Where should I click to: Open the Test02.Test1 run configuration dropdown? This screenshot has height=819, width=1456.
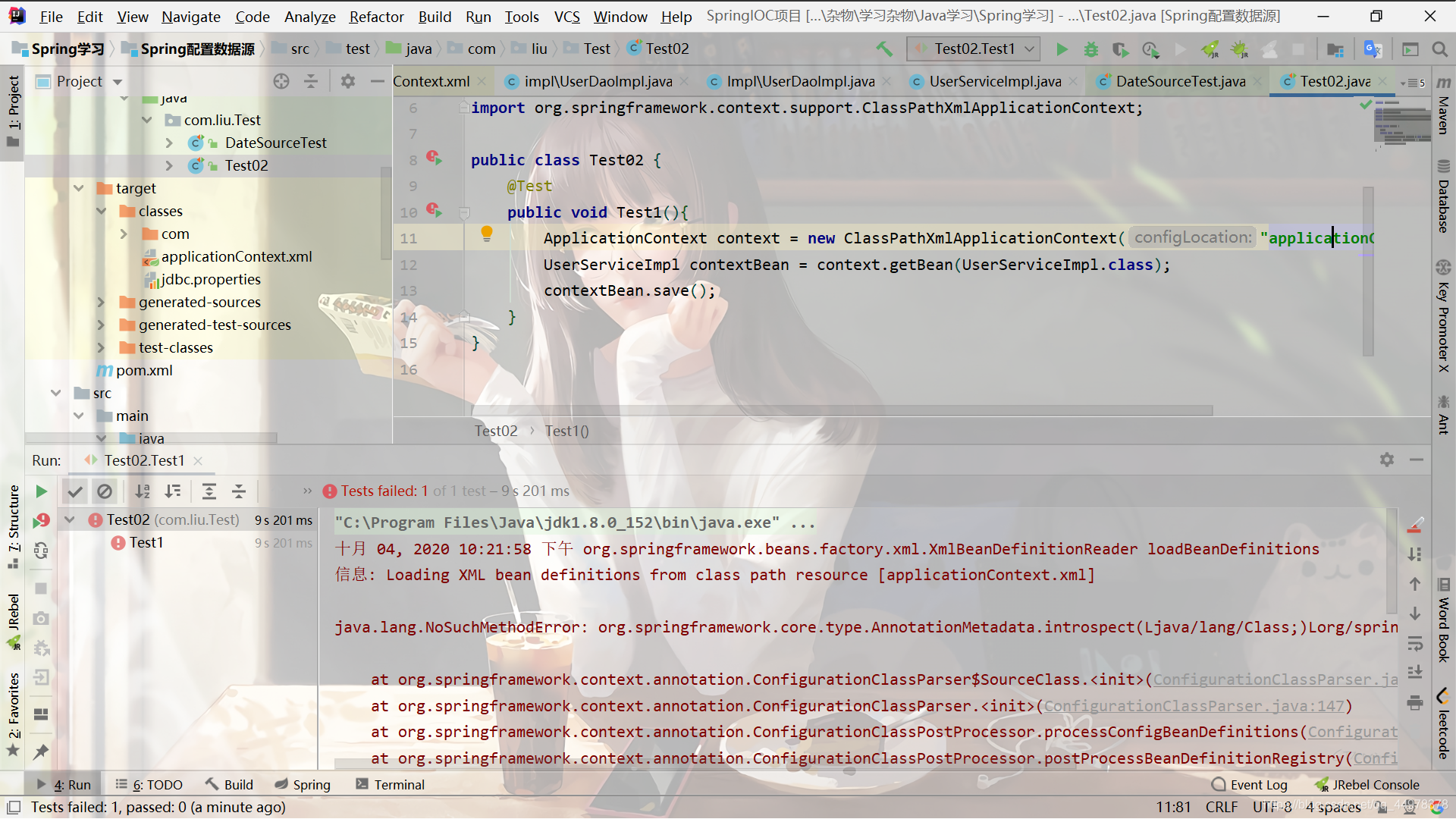[x=973, y=49]
